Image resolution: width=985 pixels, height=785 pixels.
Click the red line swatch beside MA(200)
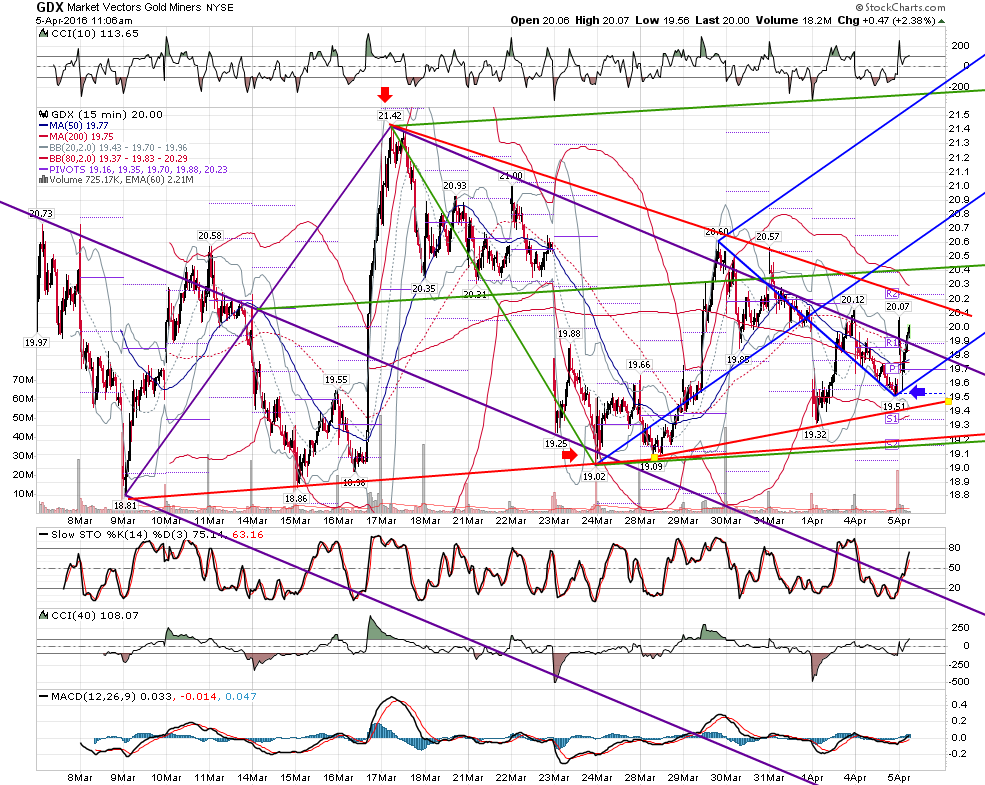tap(43, 136)
